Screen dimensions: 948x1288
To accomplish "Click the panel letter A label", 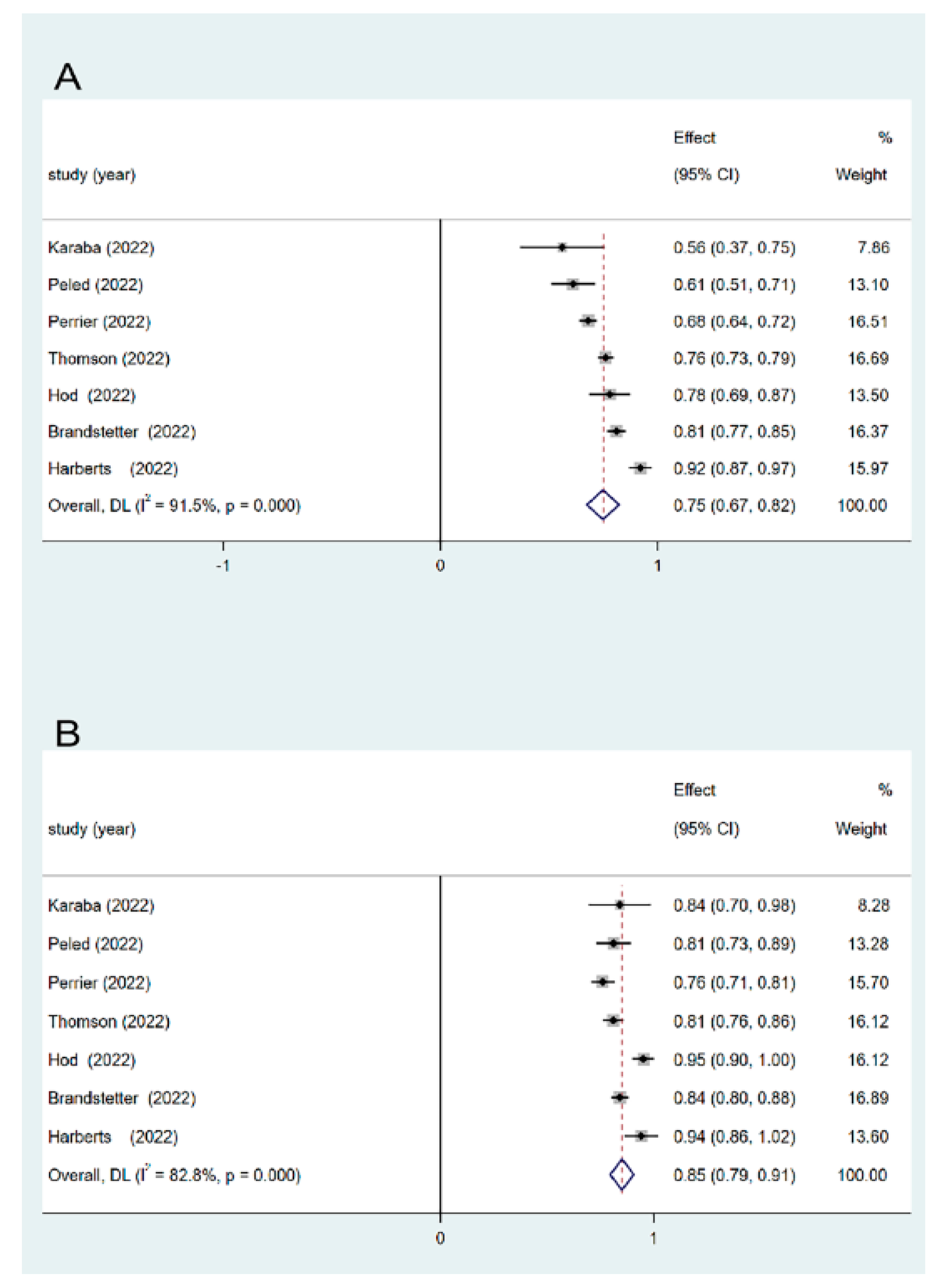I will [68, 77].
